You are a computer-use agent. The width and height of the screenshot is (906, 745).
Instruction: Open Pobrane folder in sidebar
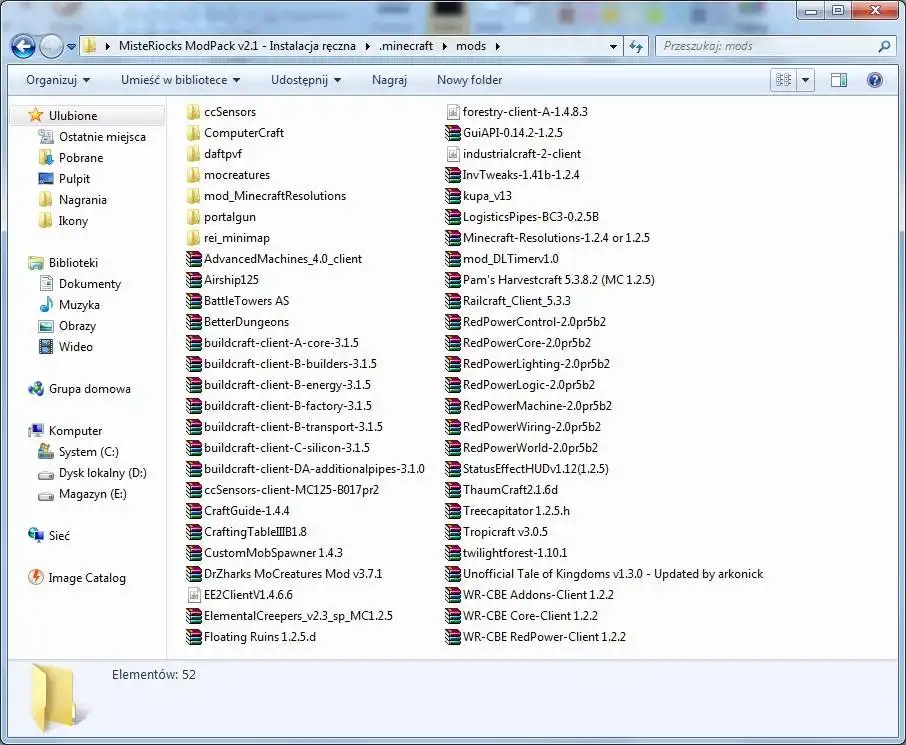point(81,158)
